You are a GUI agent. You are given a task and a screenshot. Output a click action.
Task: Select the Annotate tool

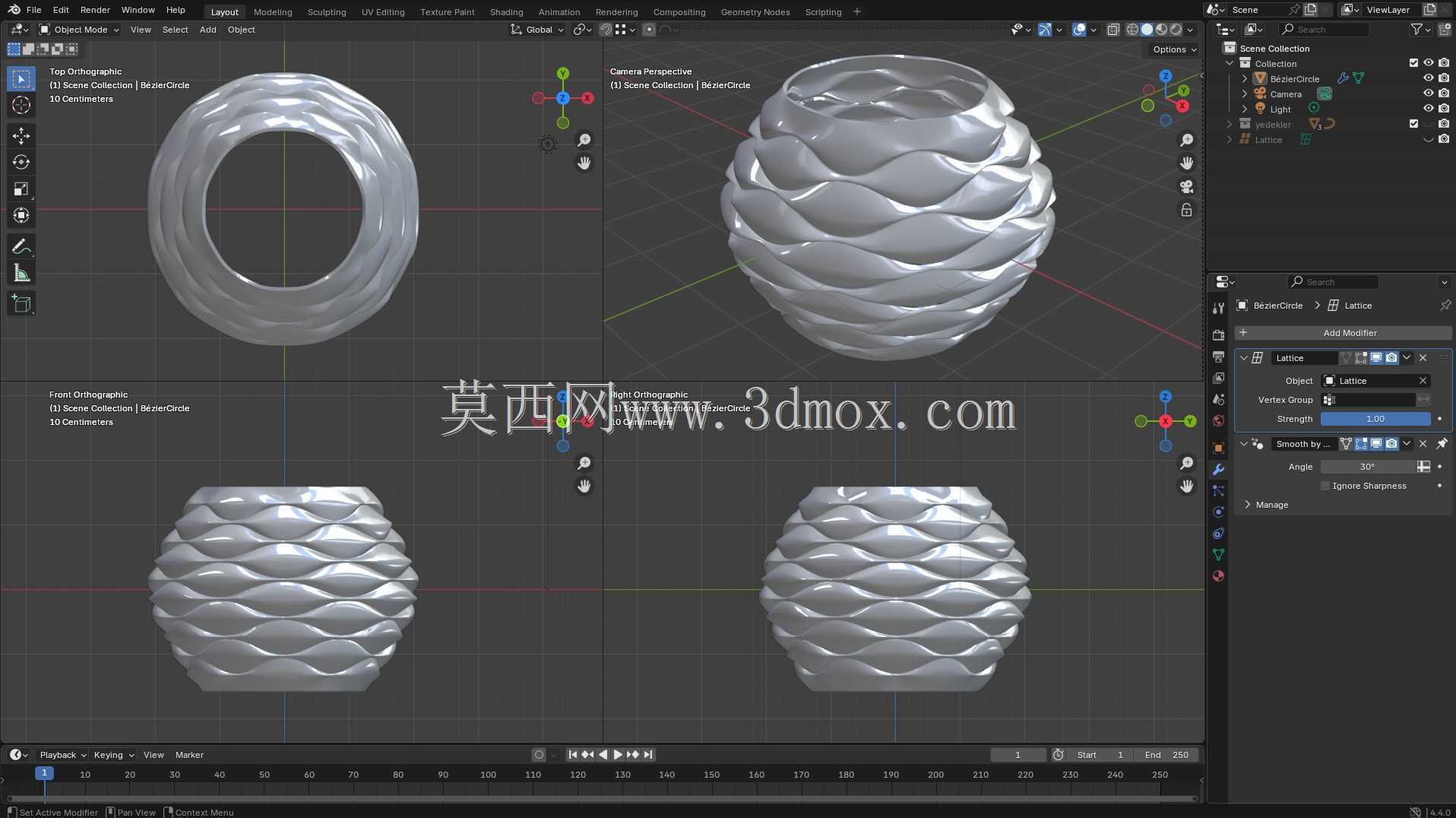click(21, 246)
